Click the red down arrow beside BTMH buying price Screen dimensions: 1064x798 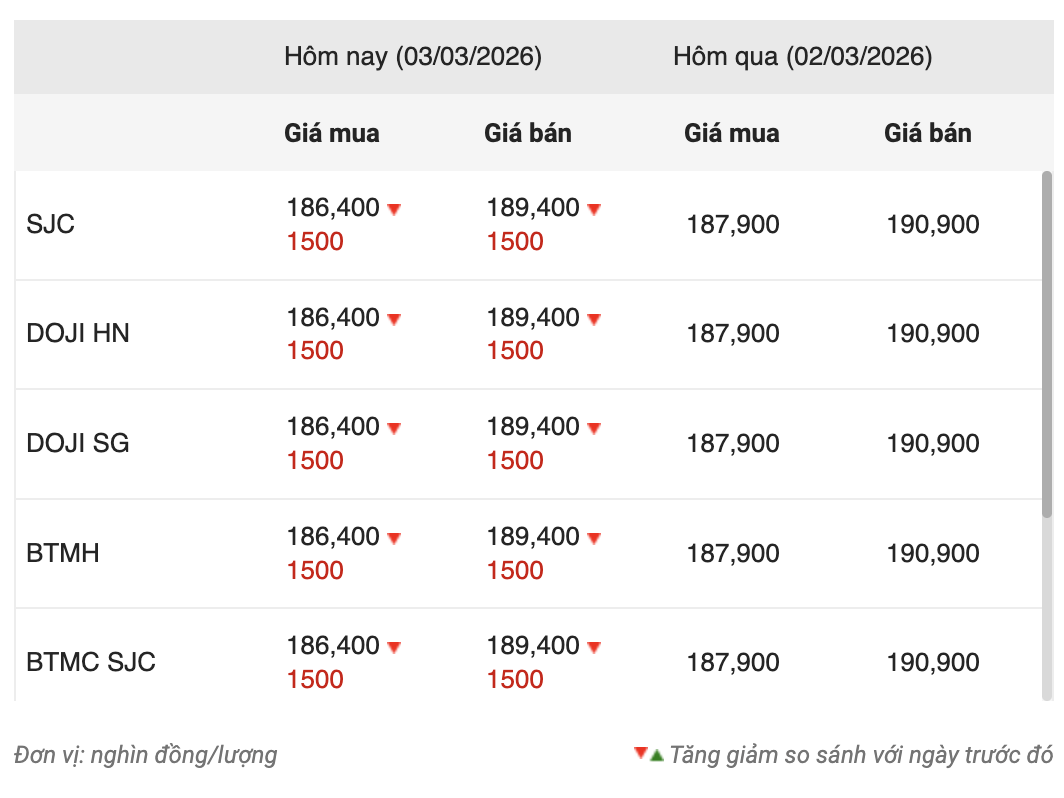pyautogui.click(x=394, y=538)
